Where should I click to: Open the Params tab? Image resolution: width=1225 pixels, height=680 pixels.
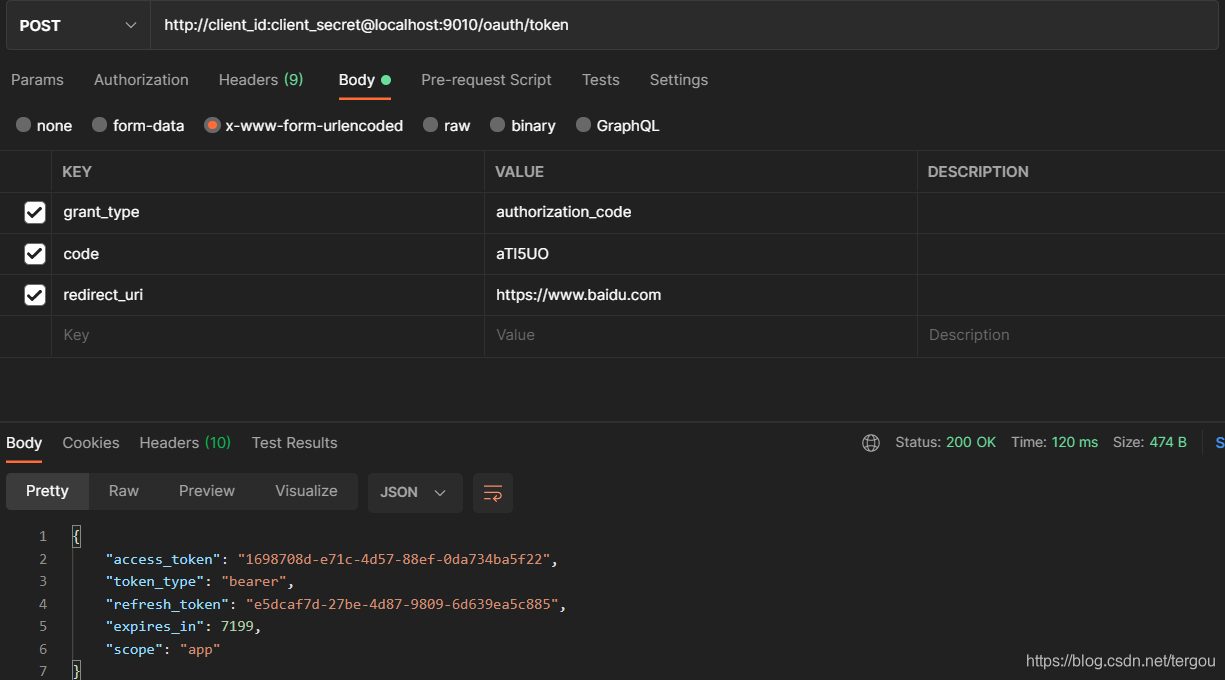coord(37,80)
